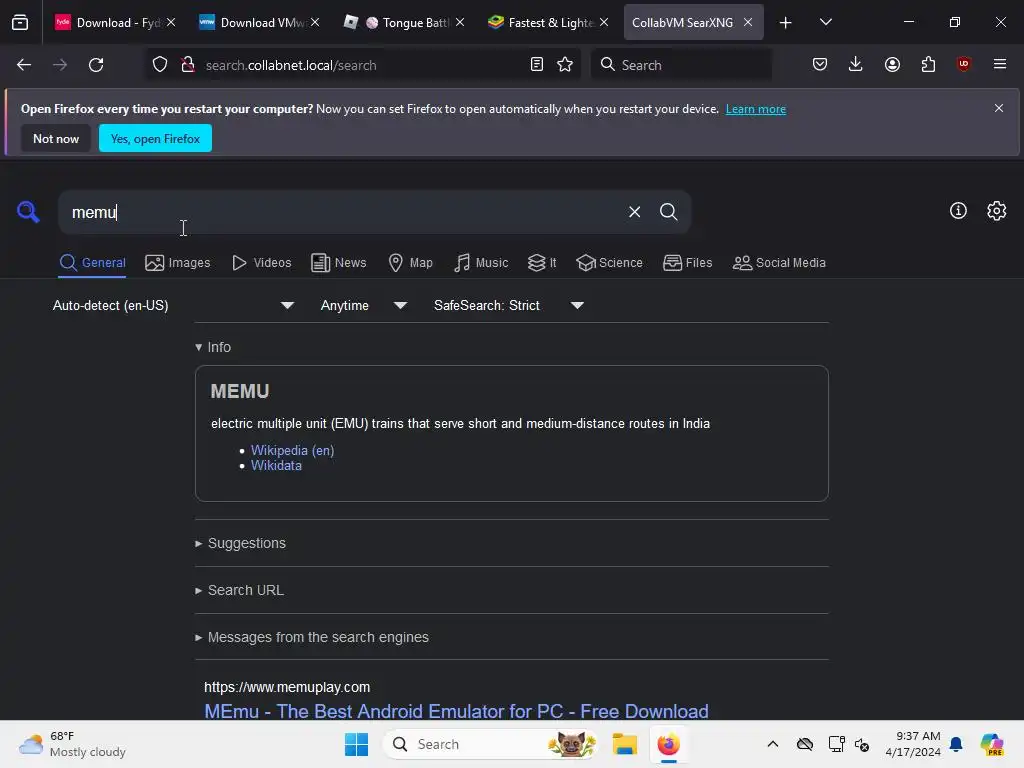Go to SearXNG home logo
1024x768 pixels.
(28, 212)
